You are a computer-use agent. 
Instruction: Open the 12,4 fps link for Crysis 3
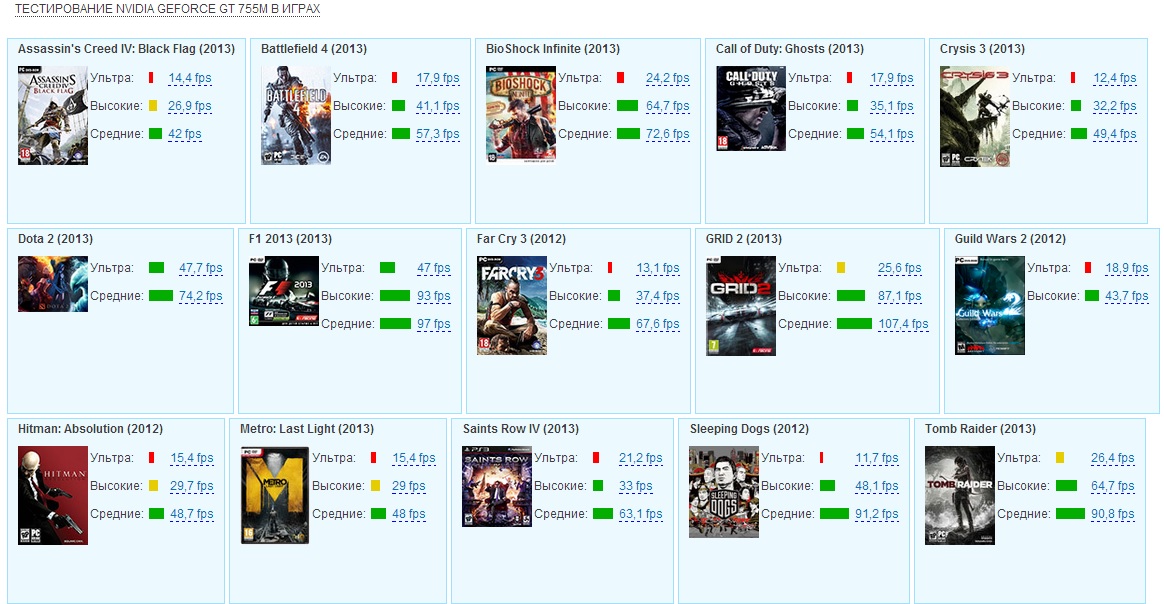pos(1115,78)
